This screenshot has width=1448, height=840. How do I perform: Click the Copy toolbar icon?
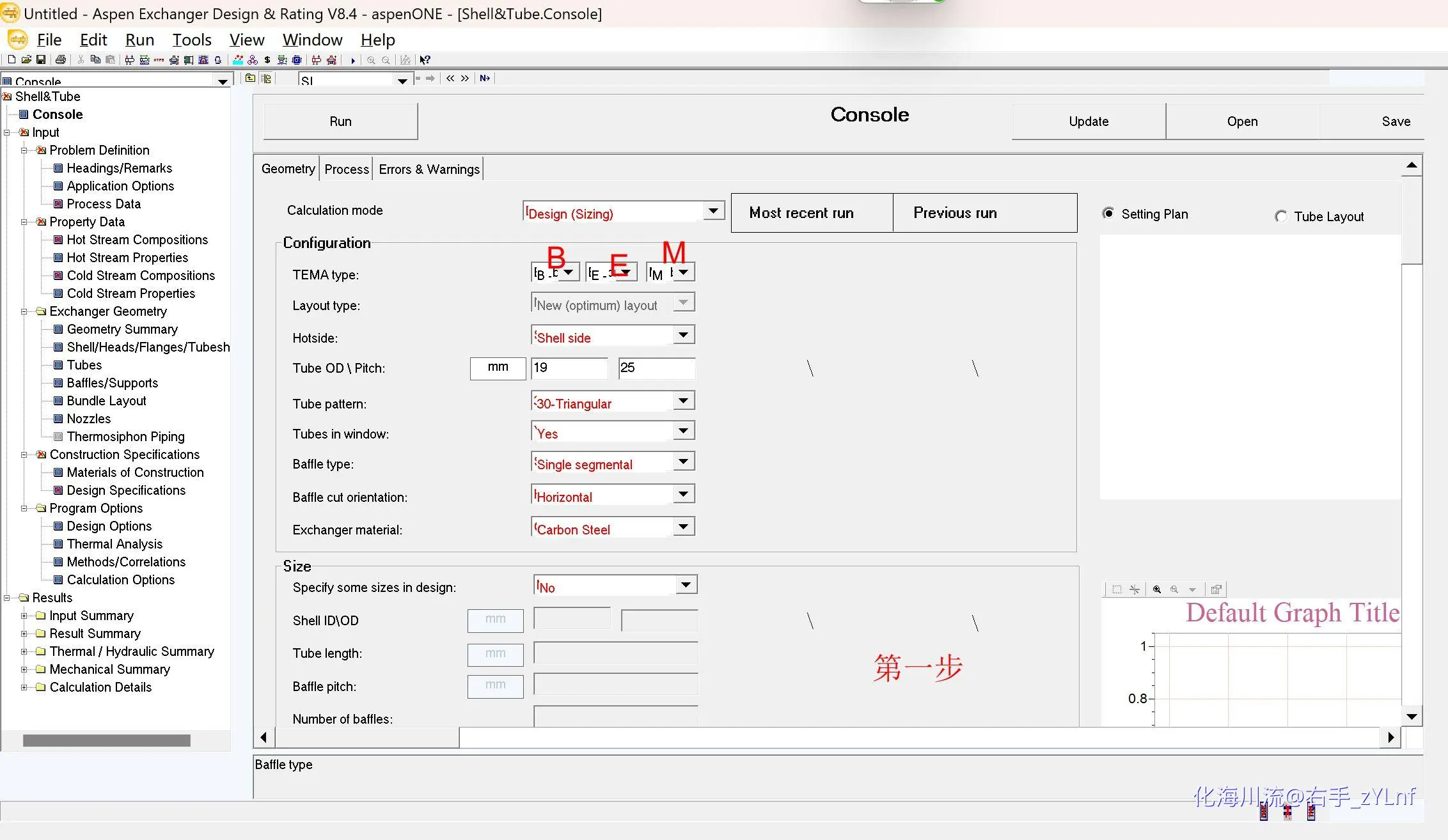[x=95, y=60]
